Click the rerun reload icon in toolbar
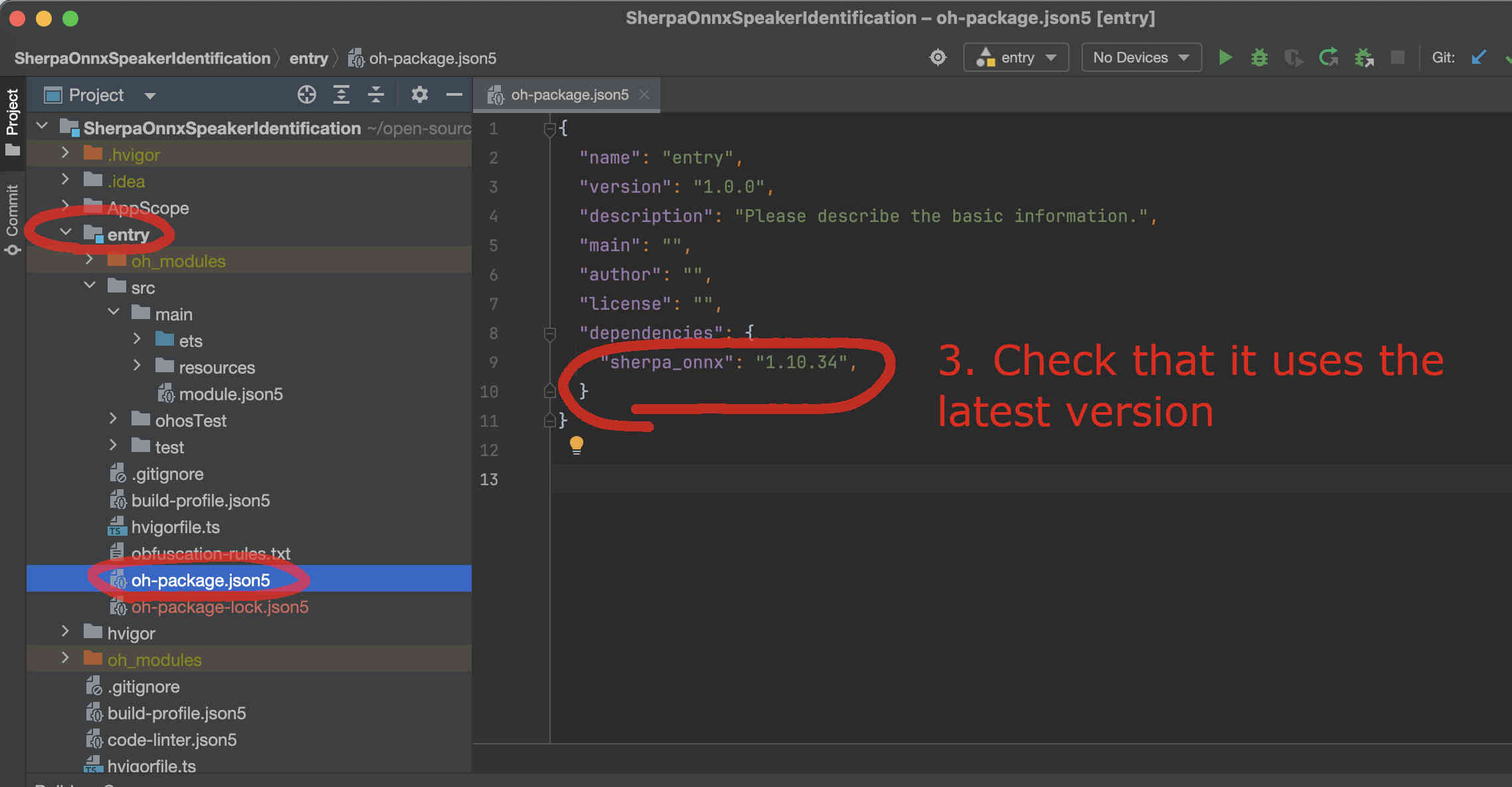The height and width of the screenshot is (787, 1512). pos(1329,58)
